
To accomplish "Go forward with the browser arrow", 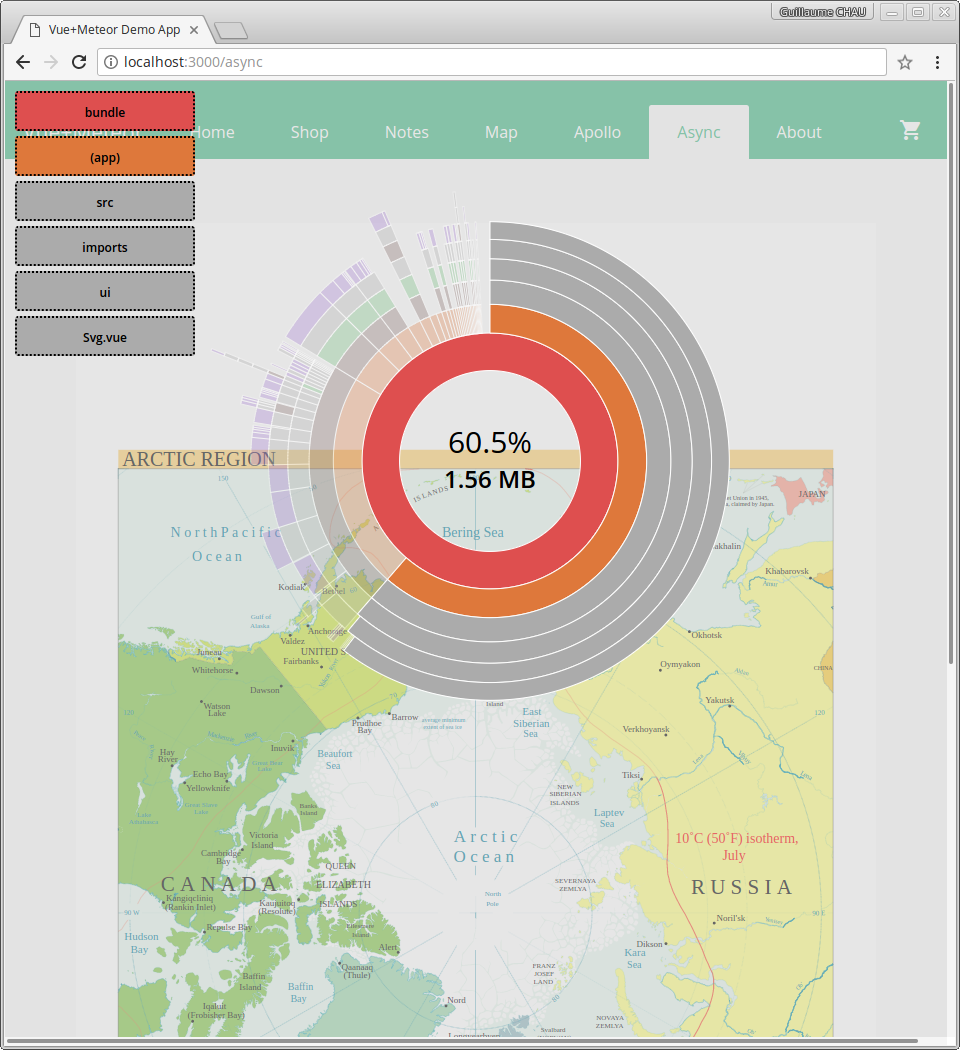I will (51, 62).
